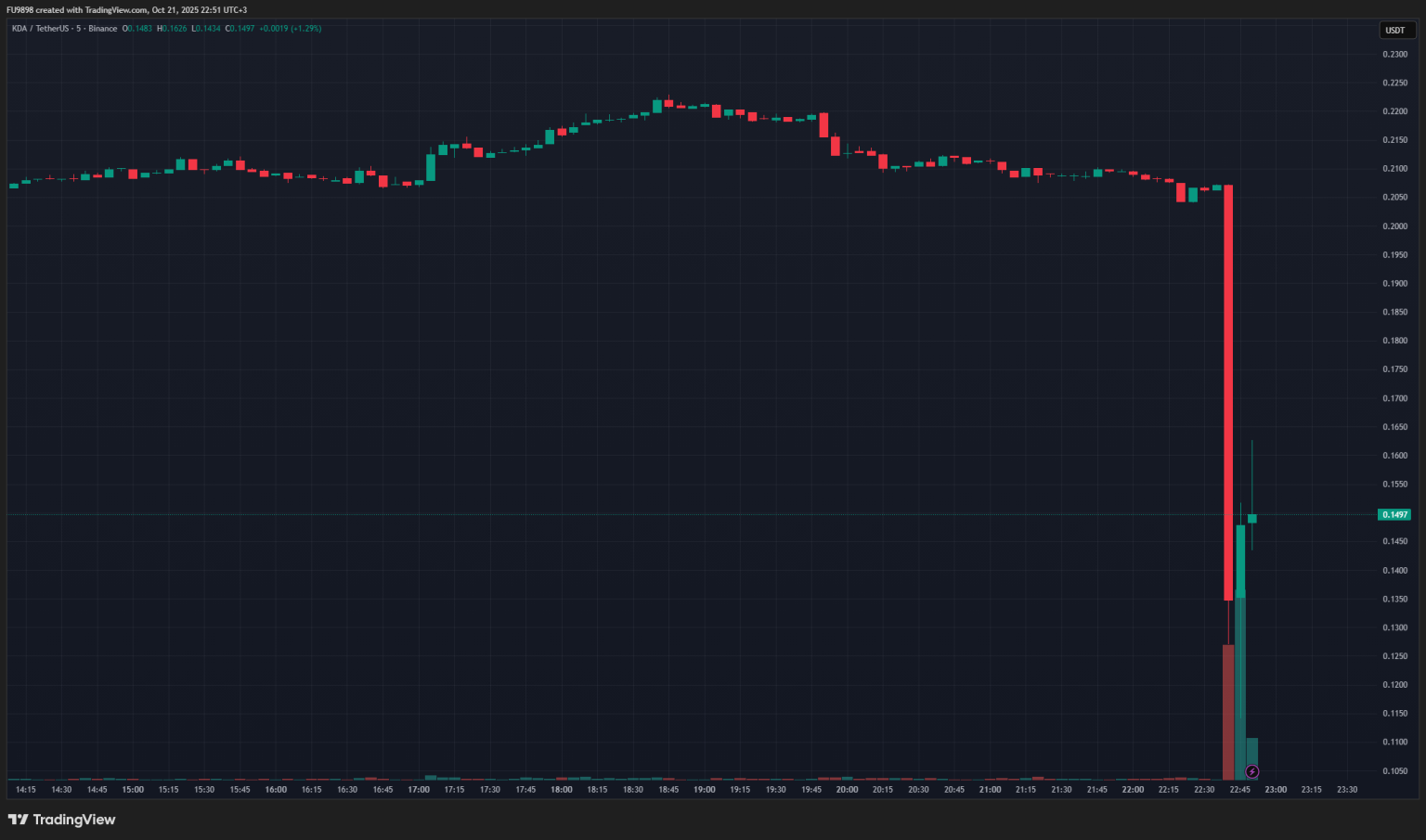The image size is (1426, 840).
Task: Click the TradingView logo at bottom left
Action: tap(61, 820)
